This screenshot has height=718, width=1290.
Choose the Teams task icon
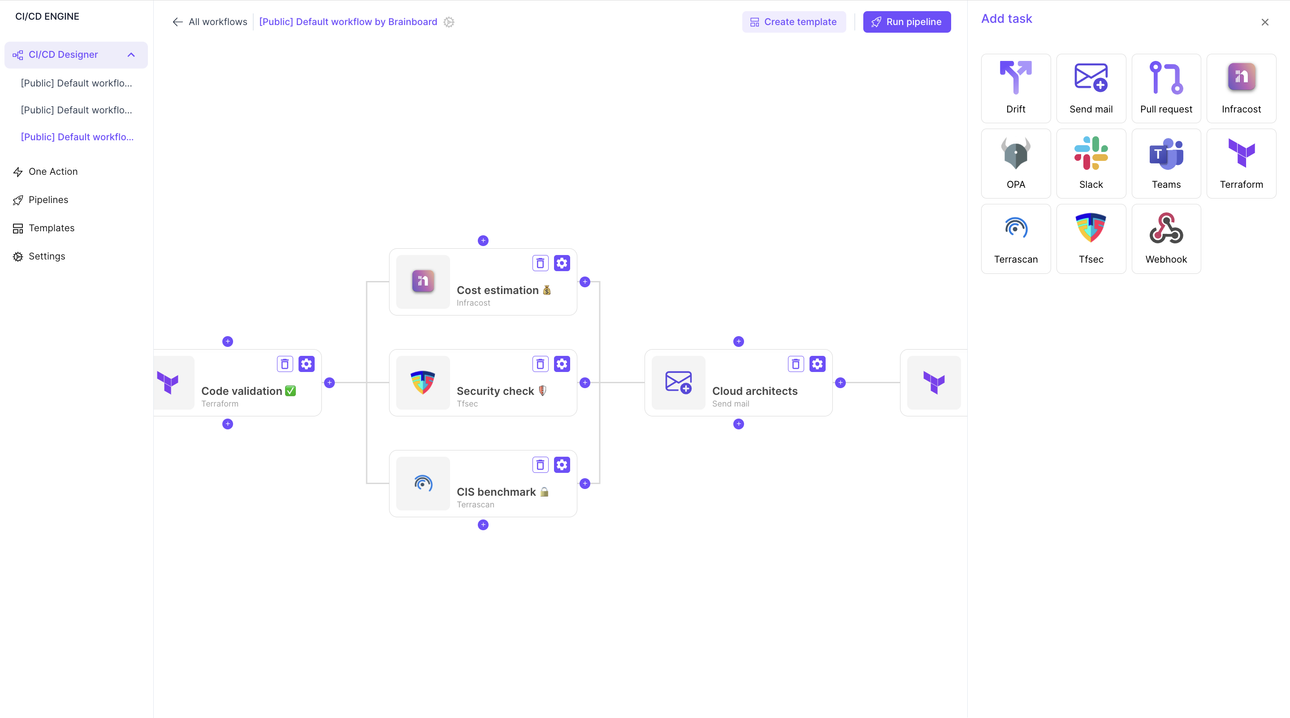(1166, 163)
